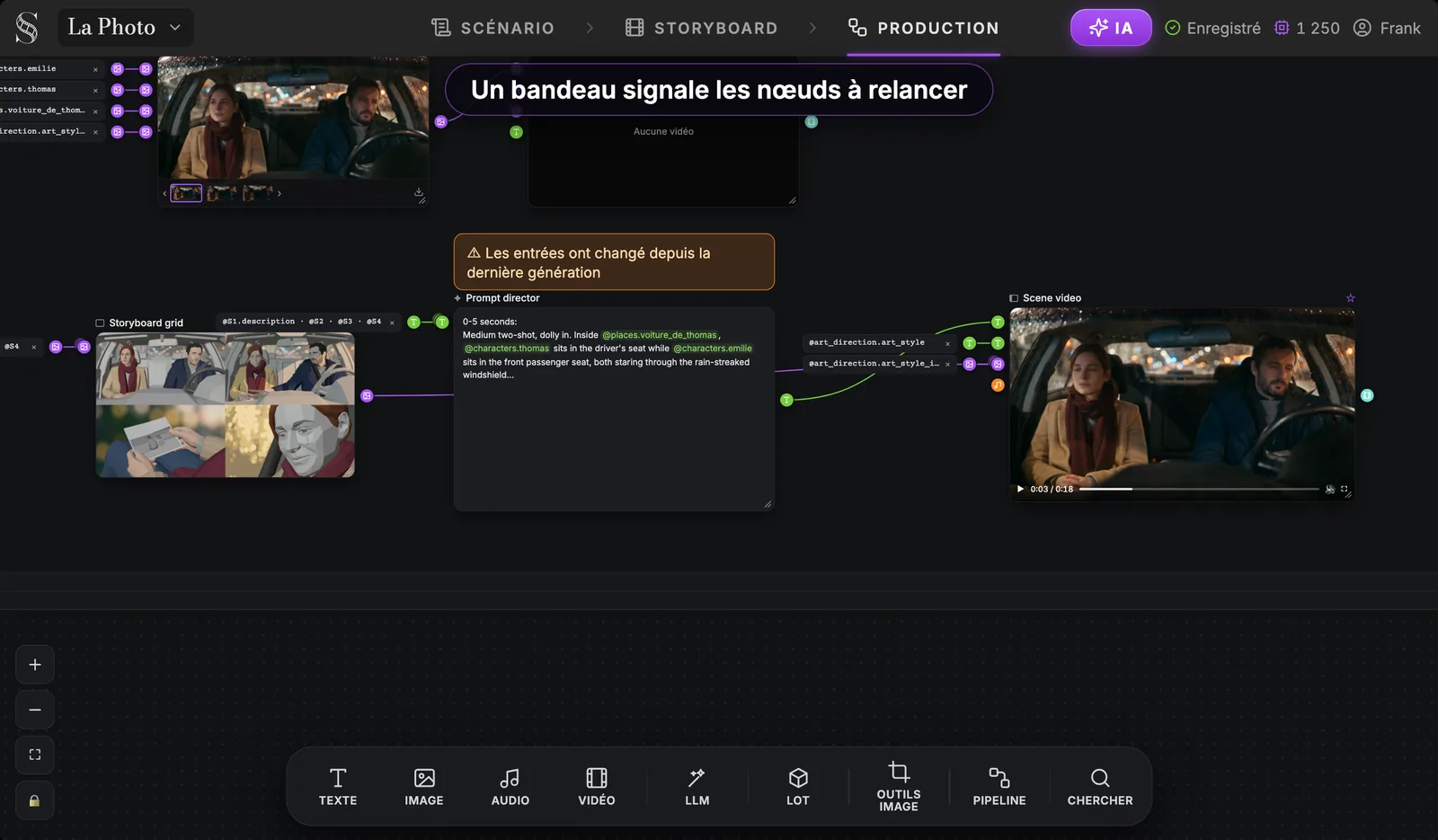The width and height of the screenshot is (1438, 840).
Task: Zoom out with the minus button
Action: pyautogui.click(x=35, y=710)
